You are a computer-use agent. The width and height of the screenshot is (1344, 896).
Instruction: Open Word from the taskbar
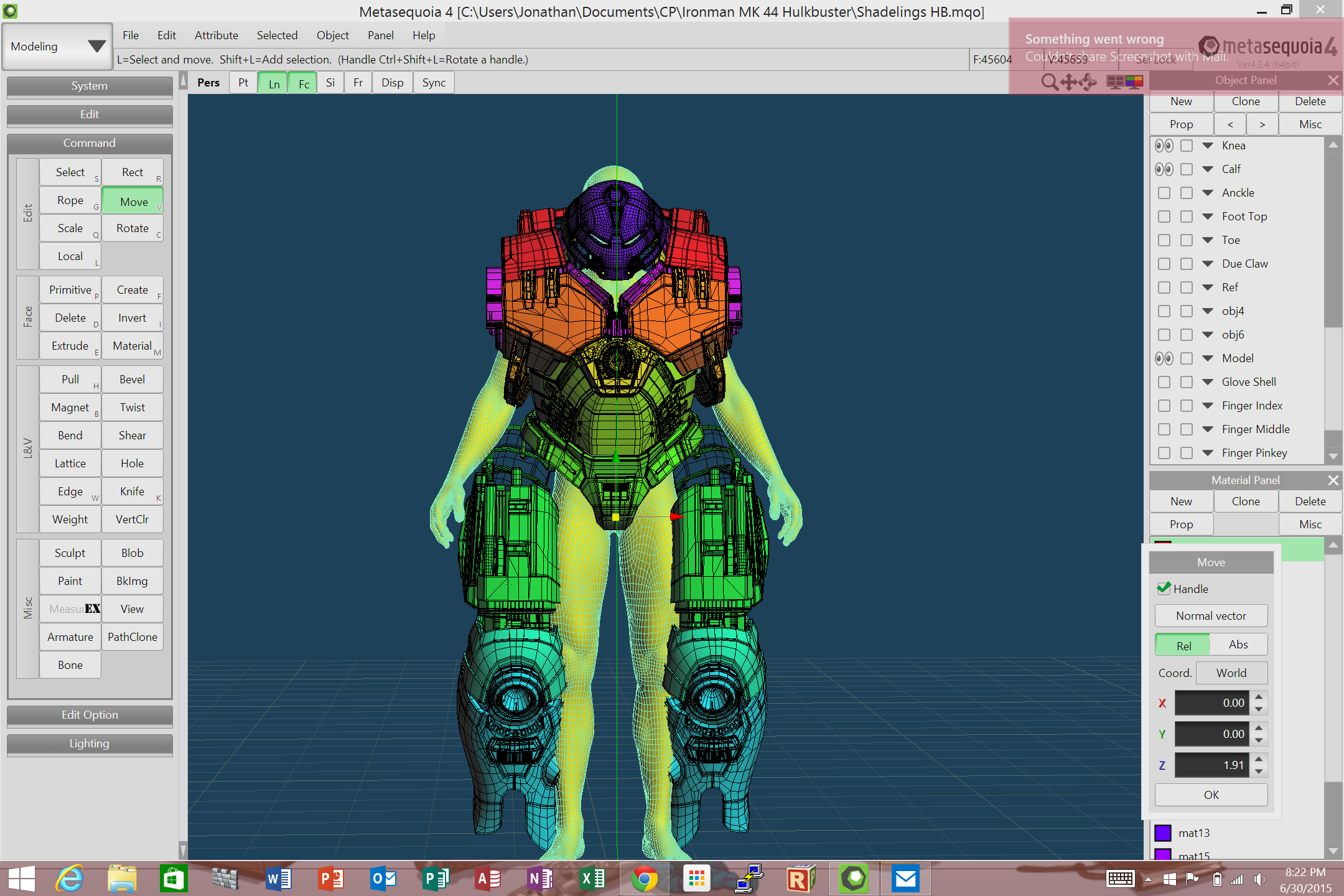(278, 879)
